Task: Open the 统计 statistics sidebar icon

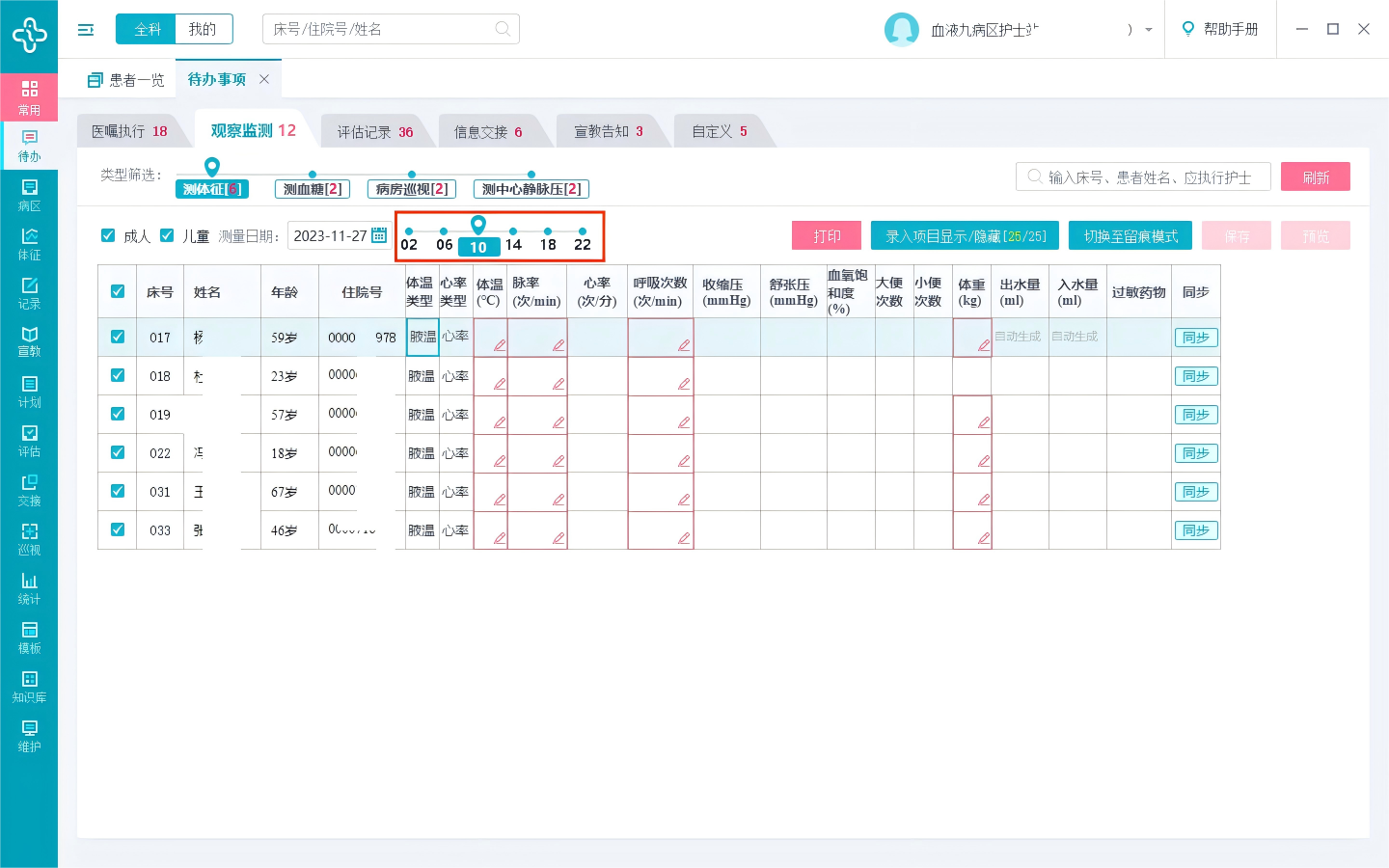Action: coord(29,587)
